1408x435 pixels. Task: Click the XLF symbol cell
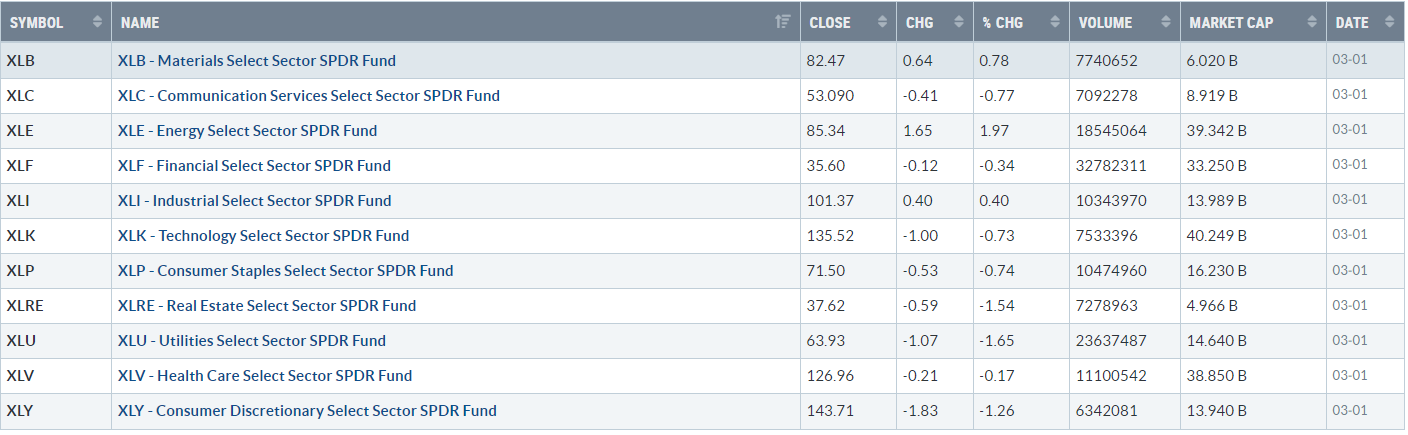[x=18, y=166]
